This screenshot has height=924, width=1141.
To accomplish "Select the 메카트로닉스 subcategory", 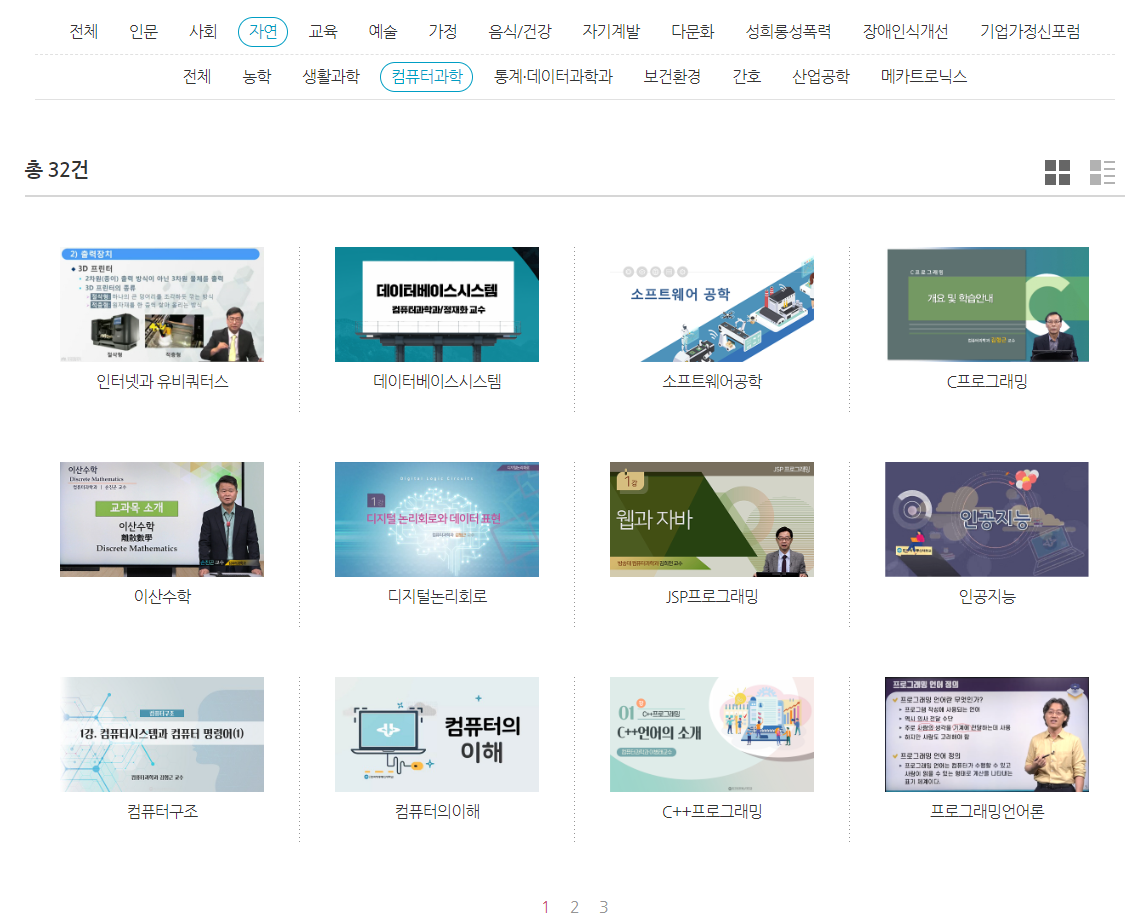I will coord(923,76).
